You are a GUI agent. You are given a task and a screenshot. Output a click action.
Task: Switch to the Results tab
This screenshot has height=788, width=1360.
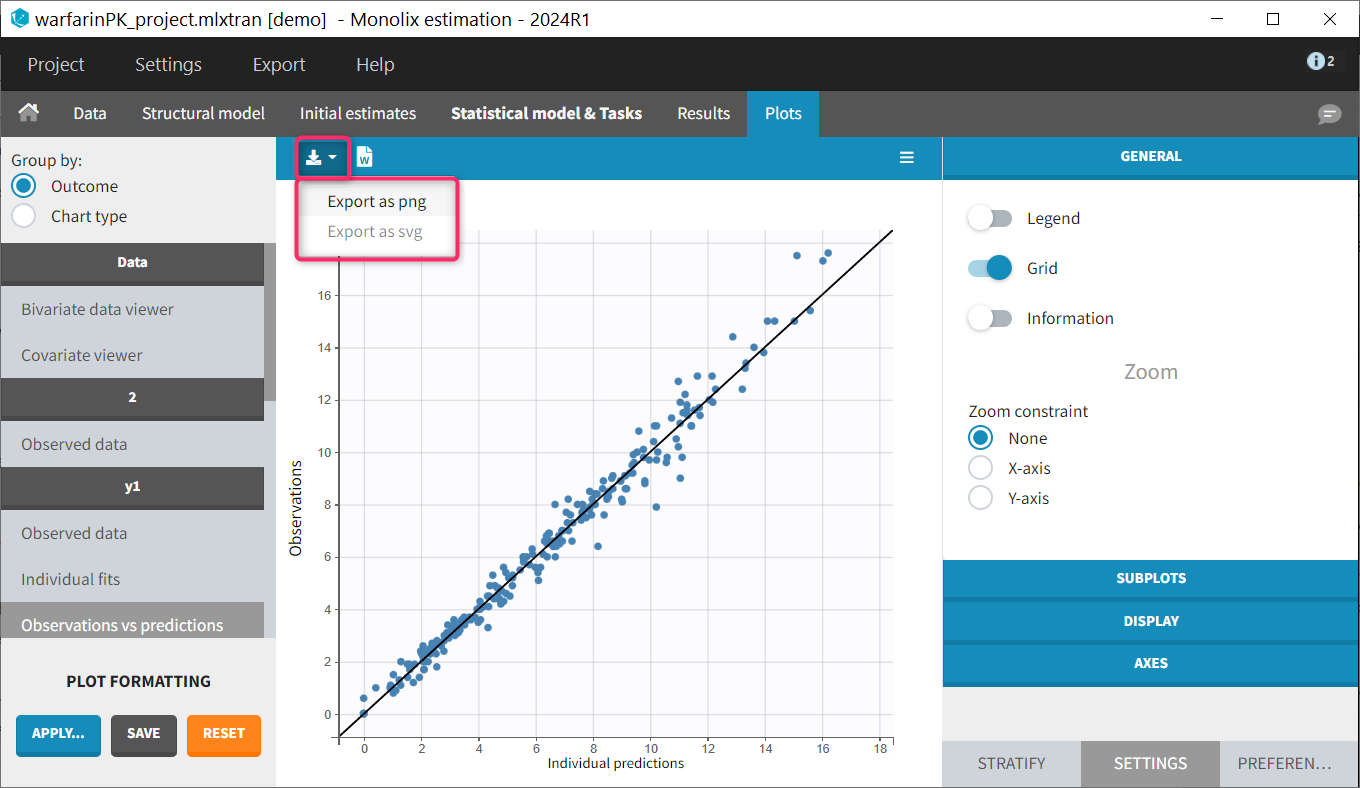(703, 113)
